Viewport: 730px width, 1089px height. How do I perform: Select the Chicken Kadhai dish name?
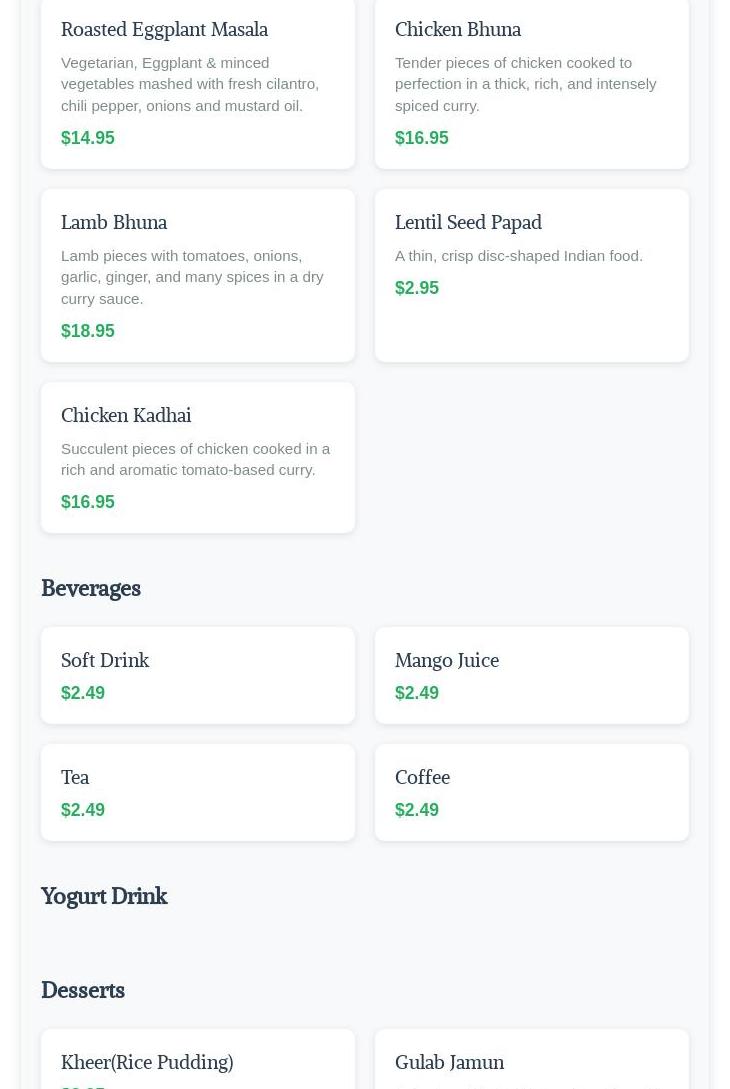125,415
